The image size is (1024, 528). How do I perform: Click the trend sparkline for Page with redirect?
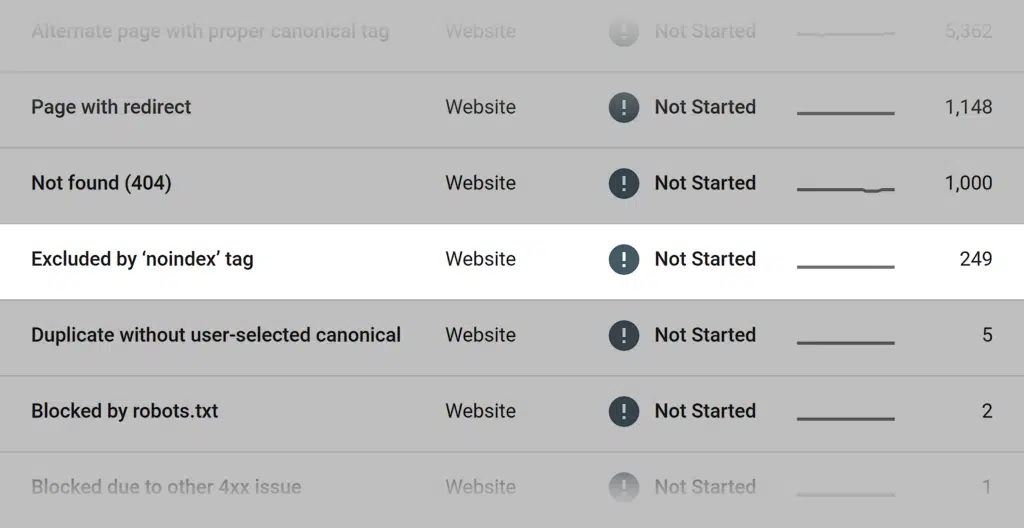845,112
